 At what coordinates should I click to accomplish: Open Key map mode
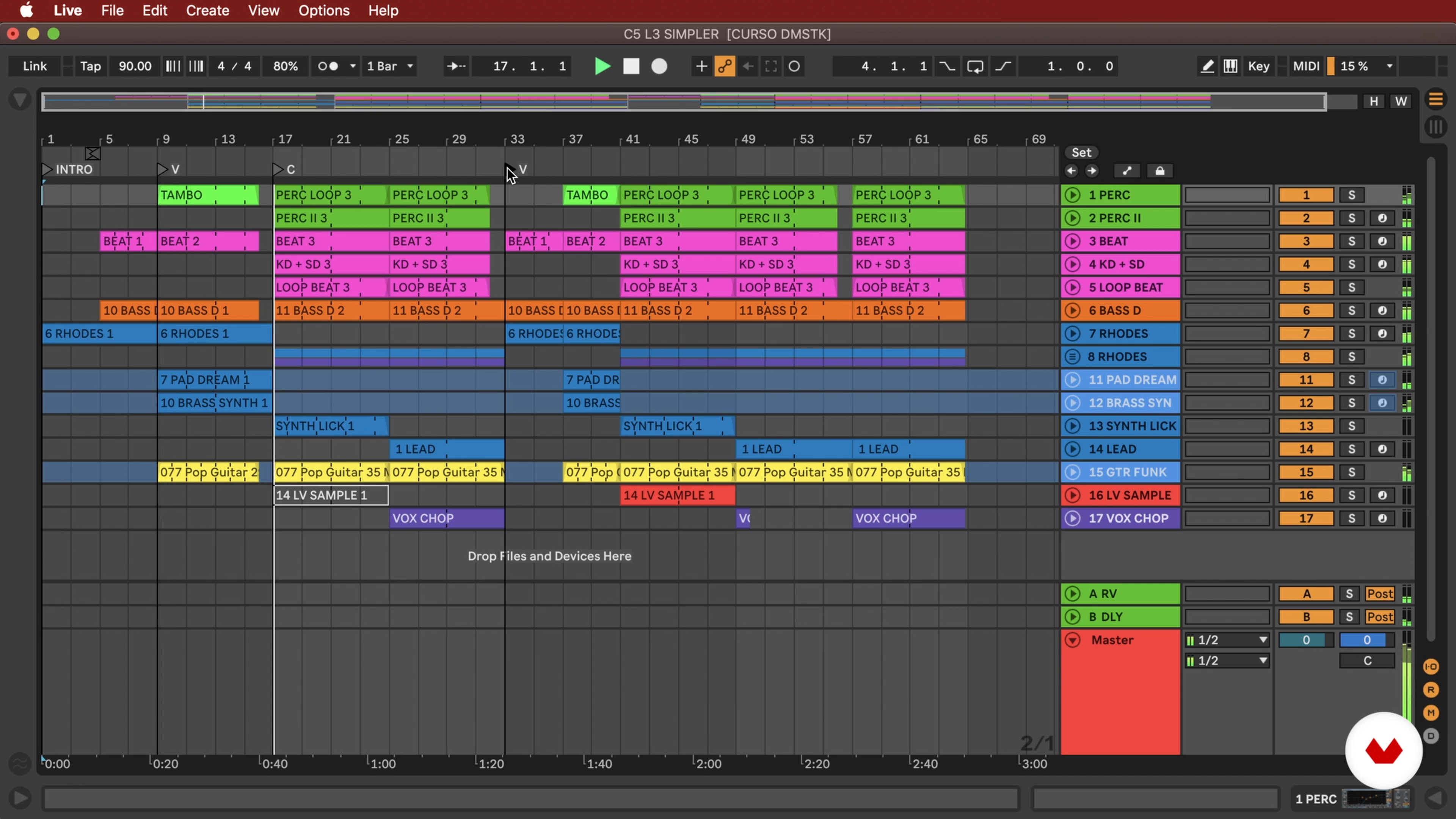pyautogui.click(x=1259, y=66)
